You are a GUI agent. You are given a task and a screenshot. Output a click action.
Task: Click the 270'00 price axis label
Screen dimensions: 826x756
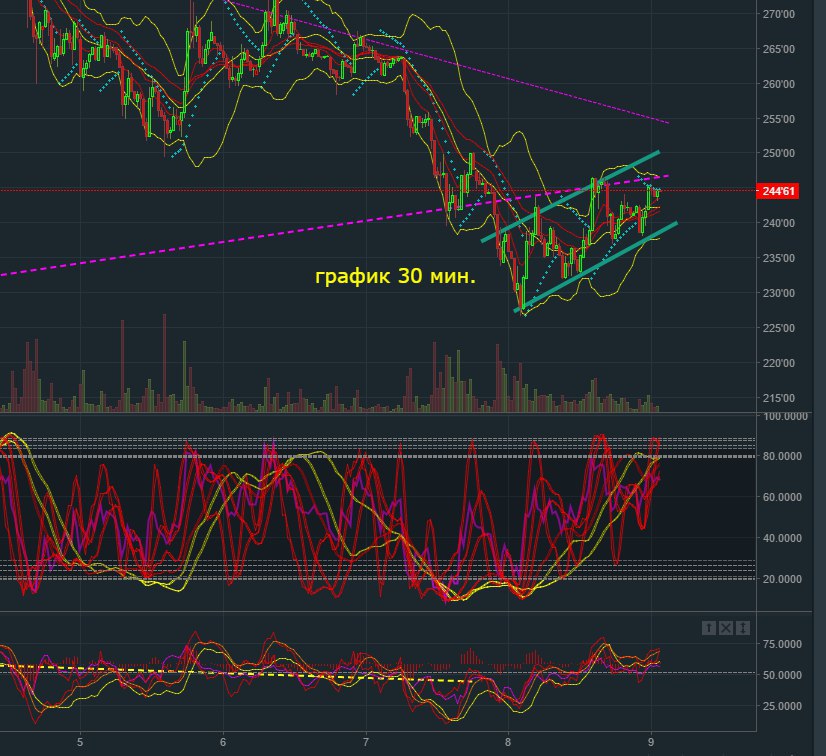779,14
